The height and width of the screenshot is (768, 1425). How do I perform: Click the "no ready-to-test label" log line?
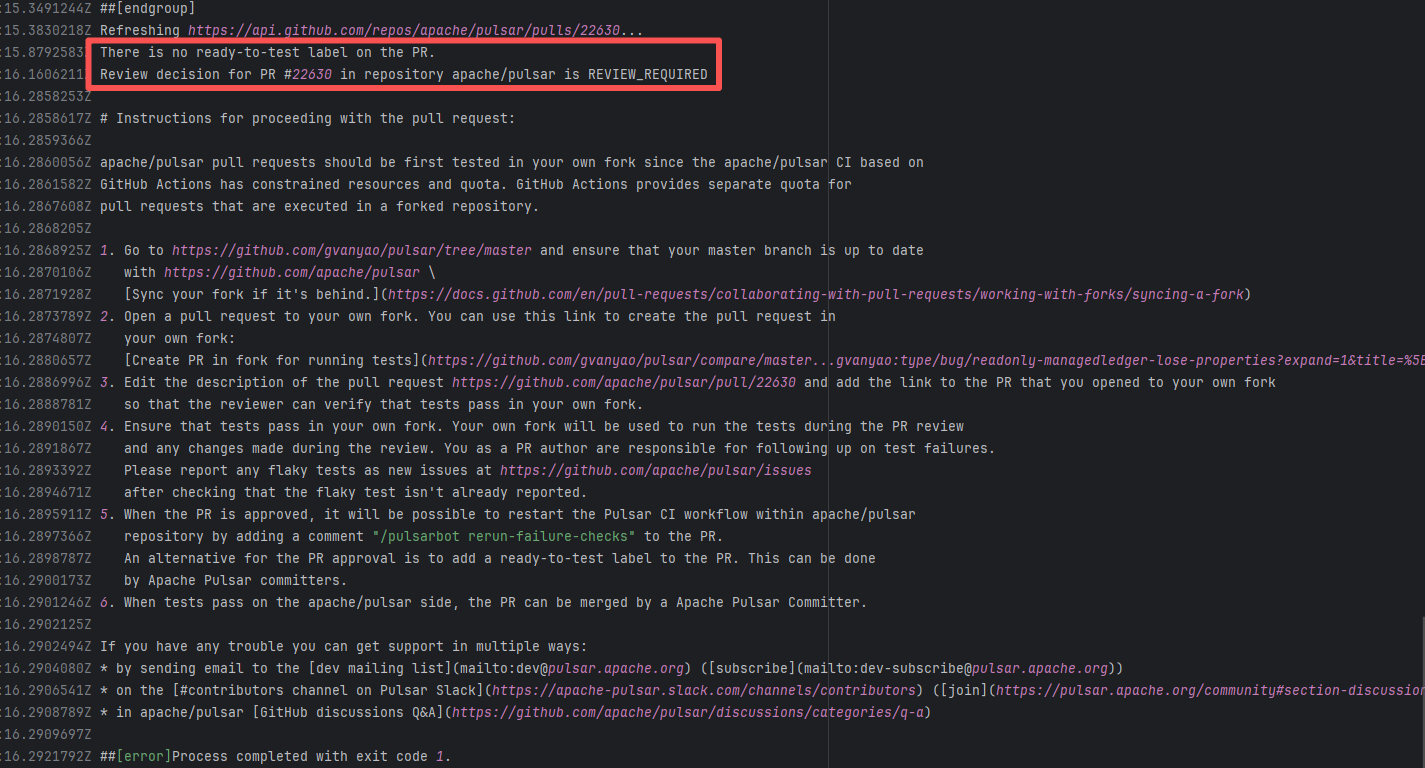(267, 52)
